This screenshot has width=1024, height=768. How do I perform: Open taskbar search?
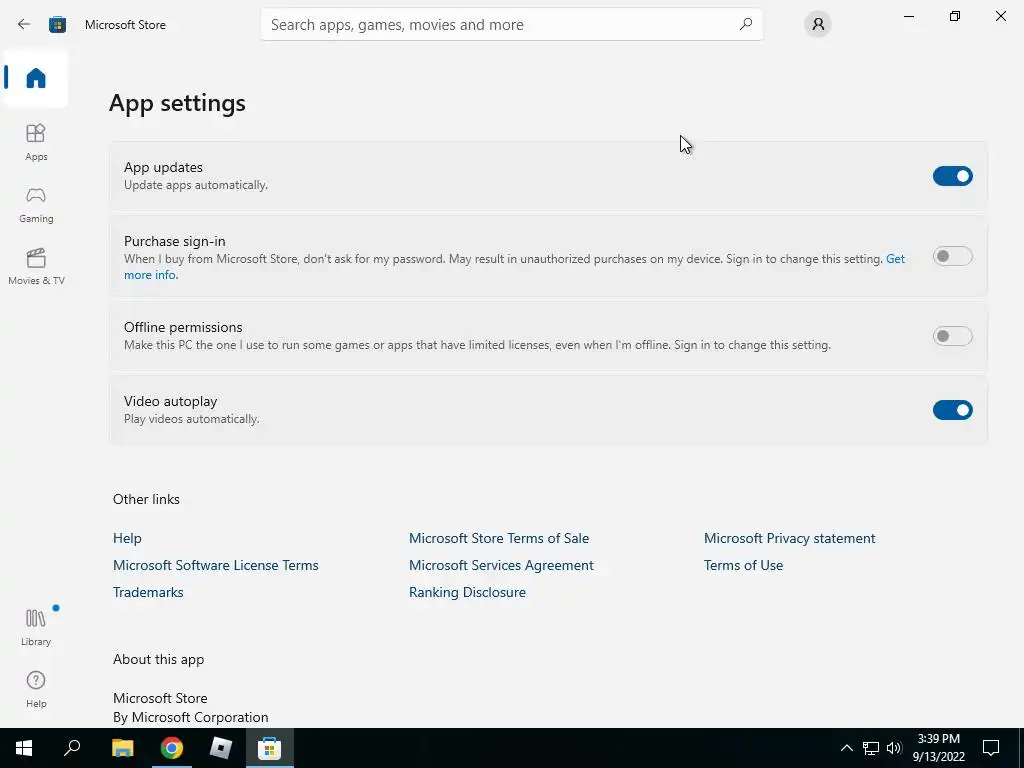click(72, 748)
